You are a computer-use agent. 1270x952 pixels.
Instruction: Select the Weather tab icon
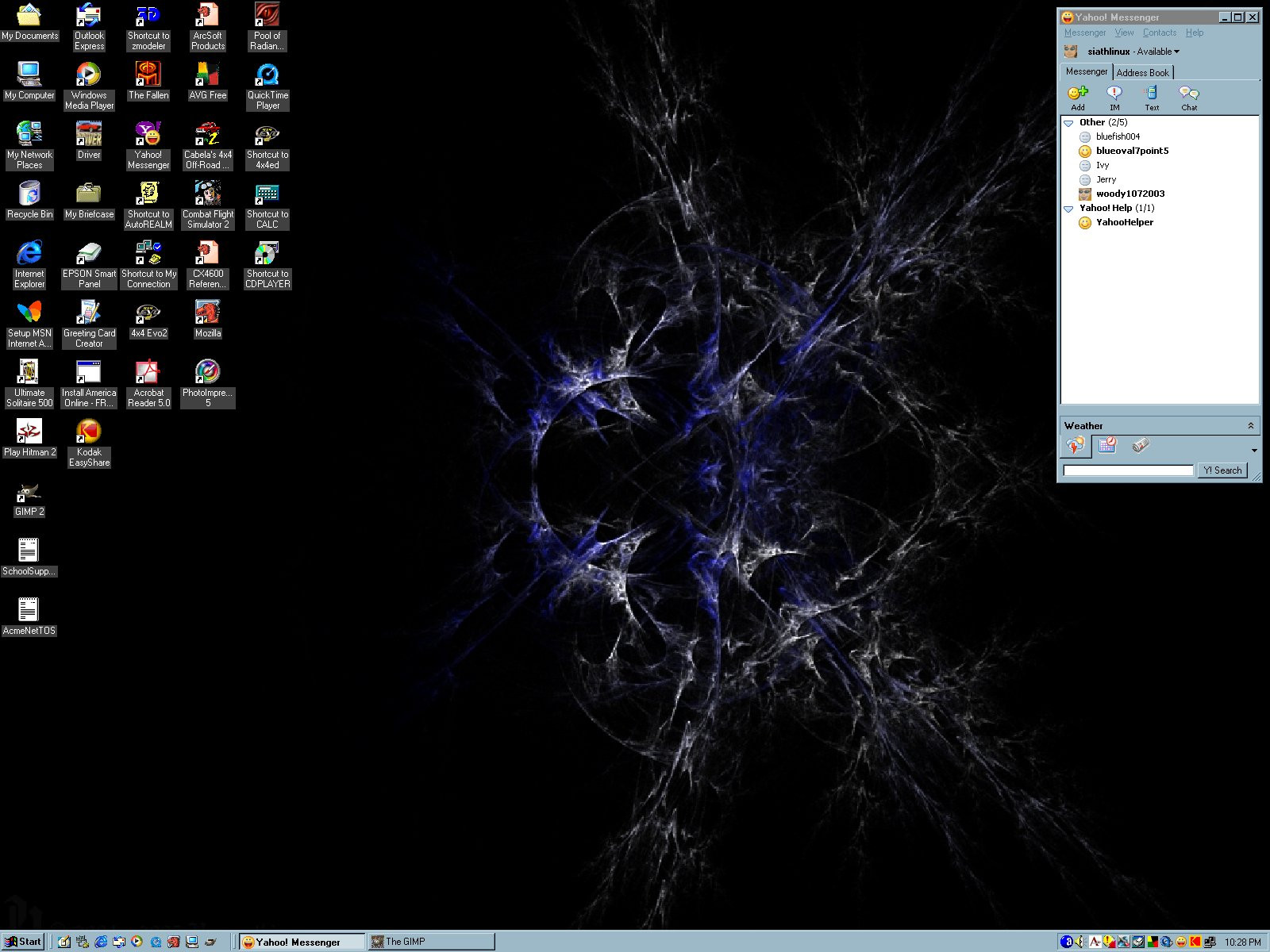(1076, 446)
